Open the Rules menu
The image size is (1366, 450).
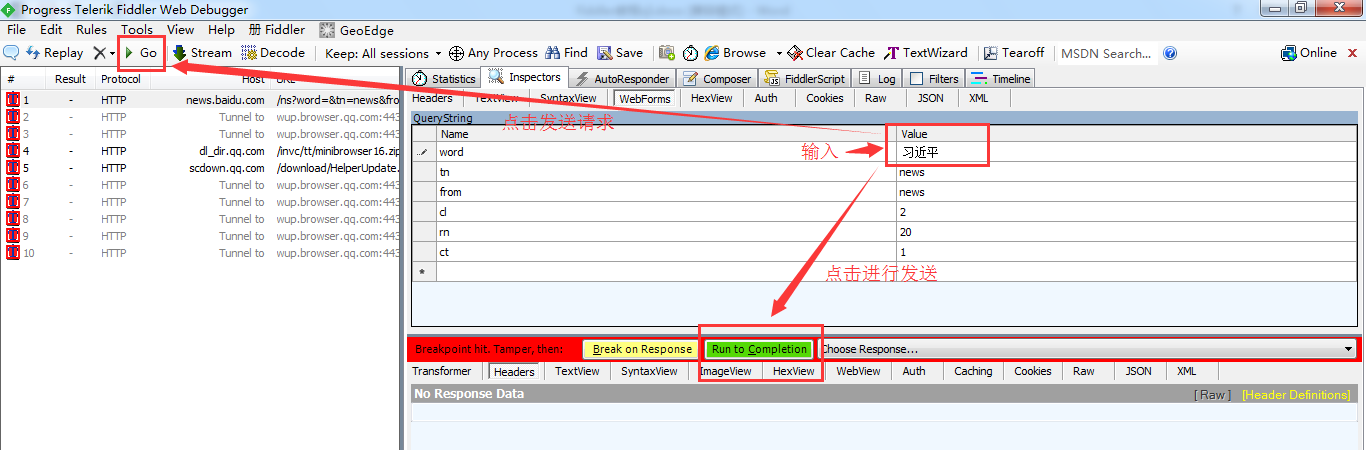tap(92, 30)
